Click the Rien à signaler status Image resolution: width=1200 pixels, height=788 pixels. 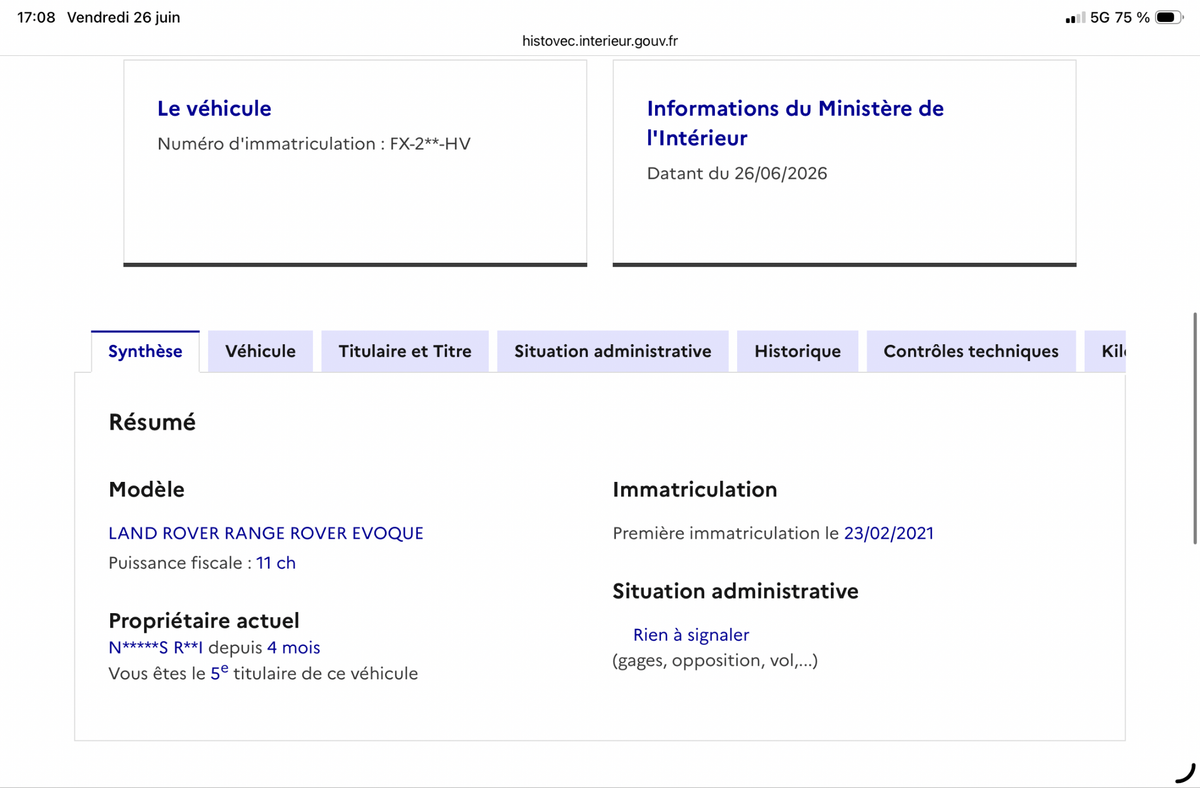click(x=691, y=635)
